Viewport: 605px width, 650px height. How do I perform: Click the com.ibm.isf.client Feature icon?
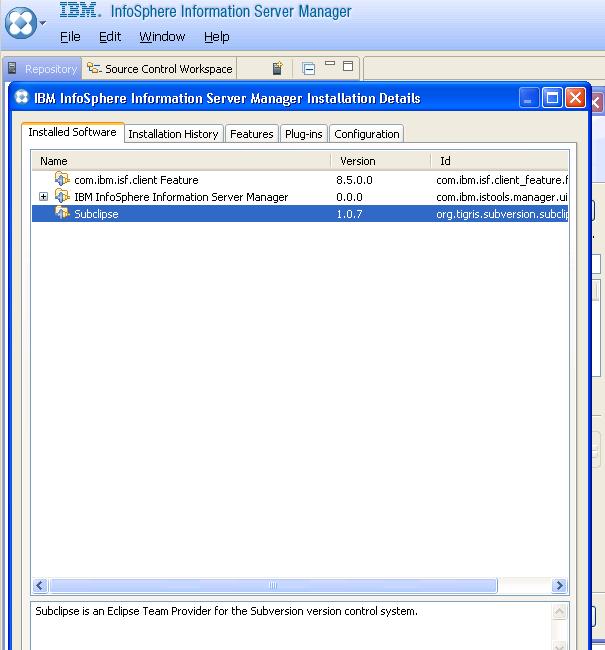coord(62,179)
